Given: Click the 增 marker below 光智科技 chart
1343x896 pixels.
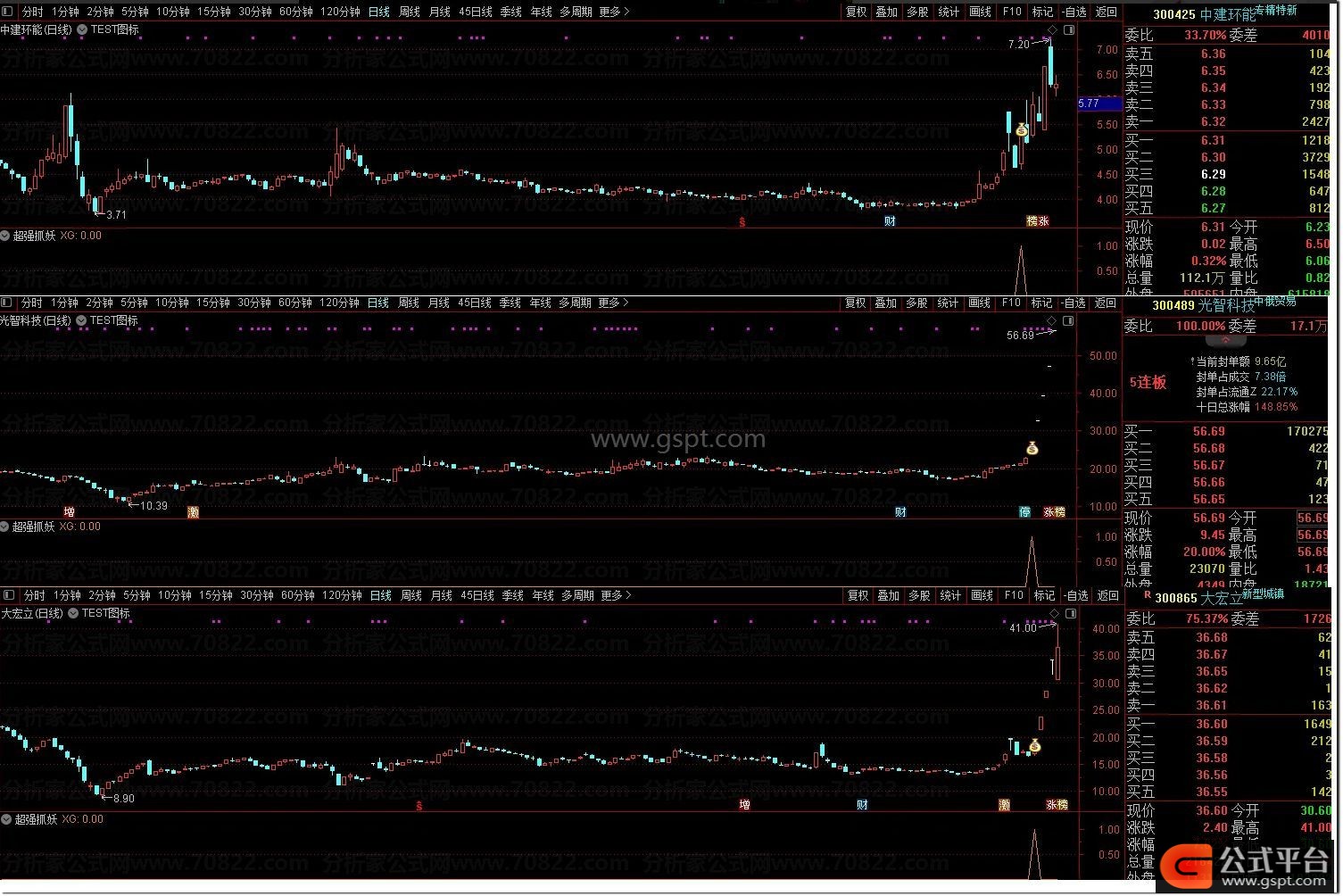Looking at the screenshot, I should pos(70,512).
